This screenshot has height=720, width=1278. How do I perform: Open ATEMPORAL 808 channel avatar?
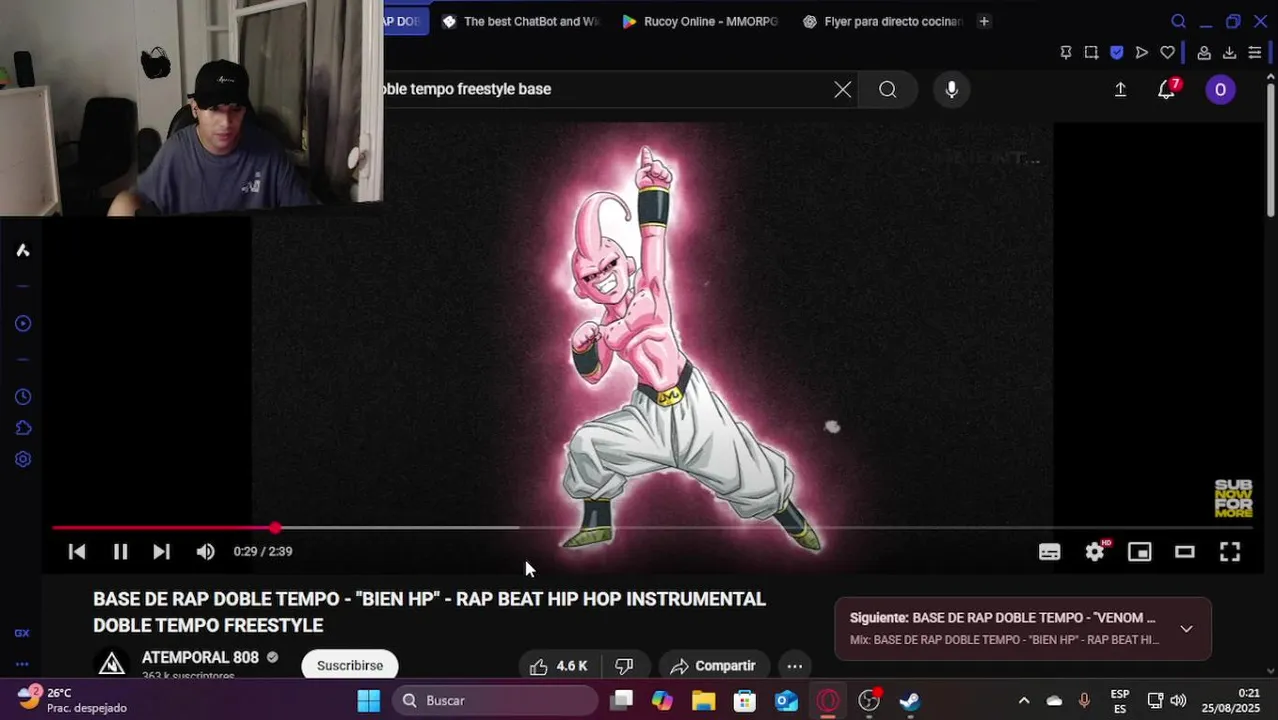tap(112, 664)
